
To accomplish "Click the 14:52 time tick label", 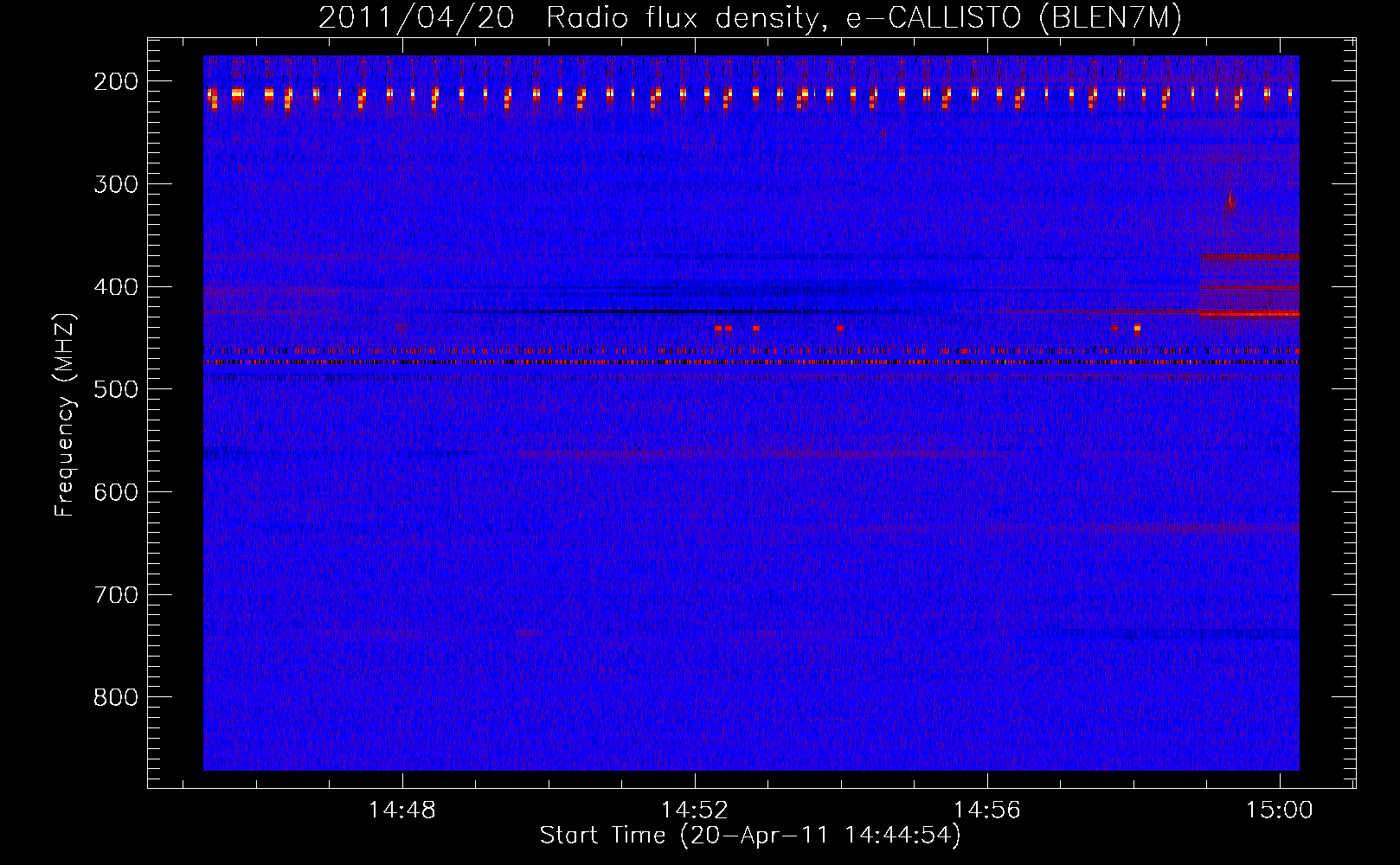I will click(695, 811).
